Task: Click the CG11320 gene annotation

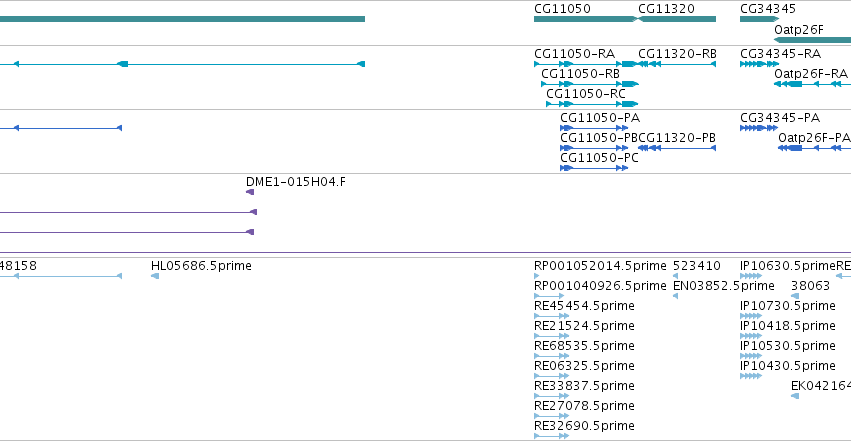Action: coord(677,19)
